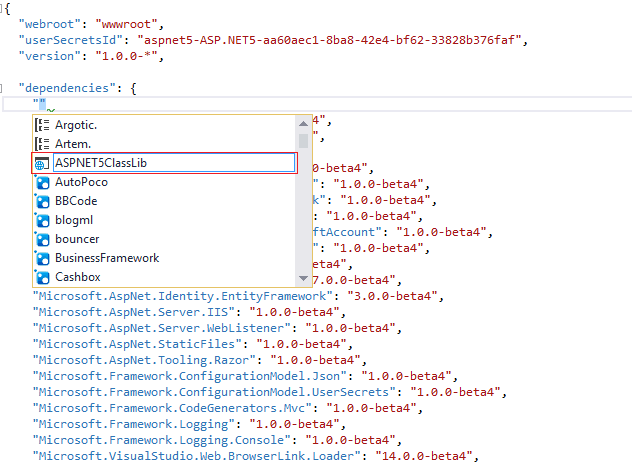Collapse the dependencies section outline
632x465 pixels.
tap(1, 88)
